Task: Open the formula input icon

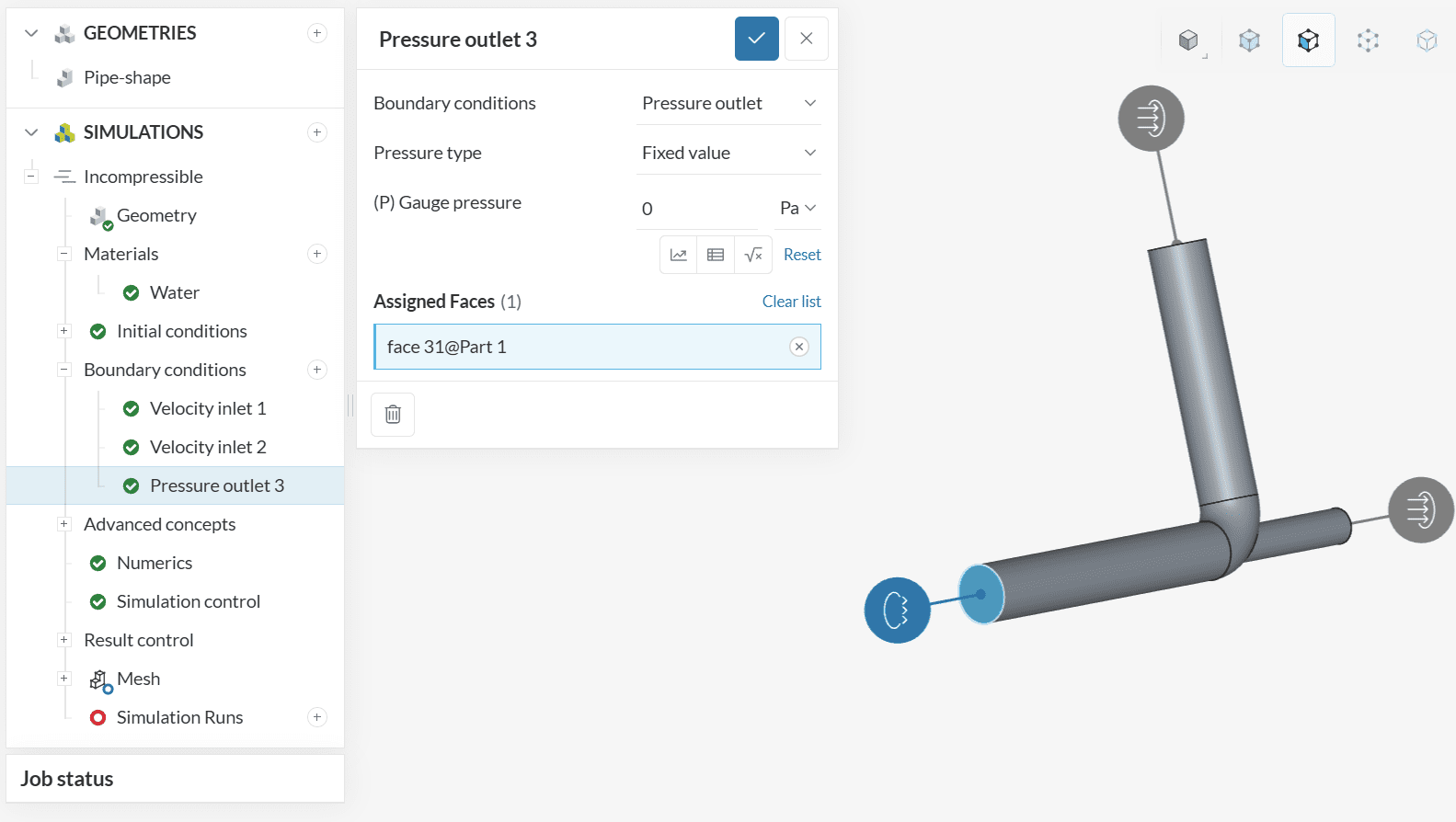Action: [x=753, y=255]
